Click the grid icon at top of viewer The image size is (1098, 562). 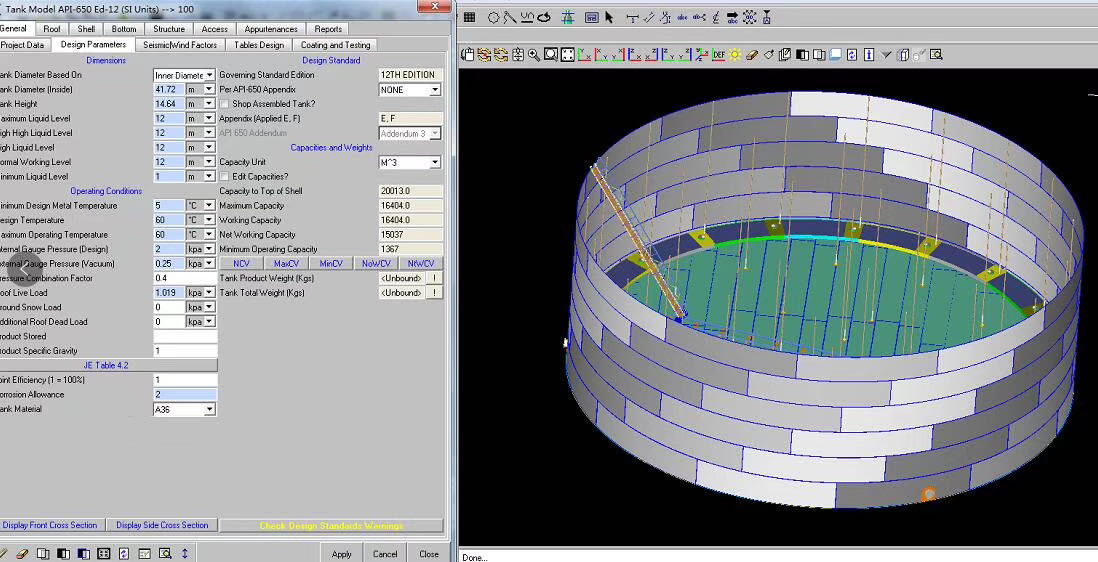click(470, 18)
